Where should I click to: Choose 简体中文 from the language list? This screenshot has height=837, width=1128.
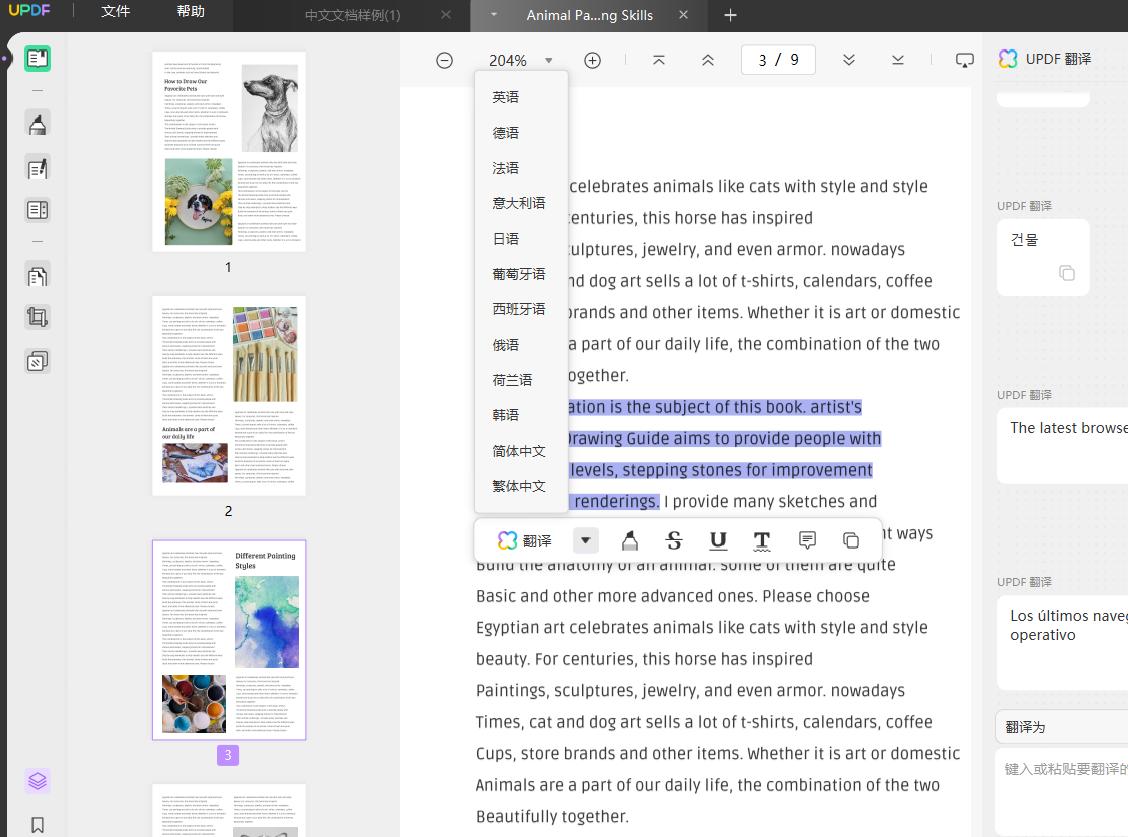pos(519,451)
